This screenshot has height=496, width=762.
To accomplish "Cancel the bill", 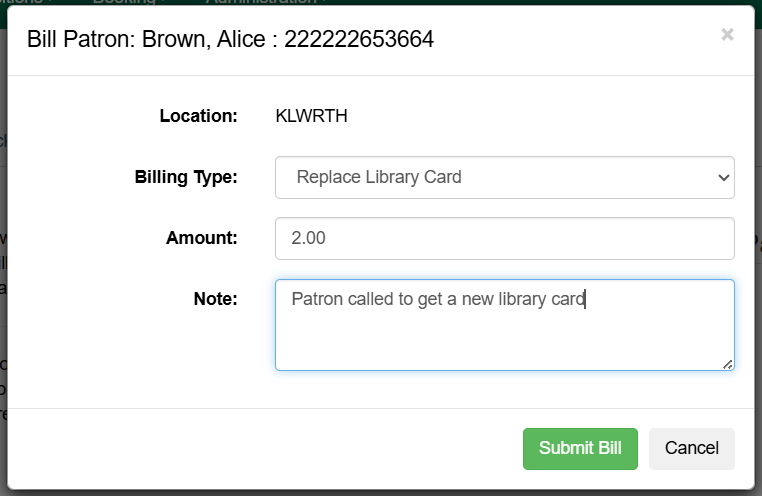I will click(691, 448).
